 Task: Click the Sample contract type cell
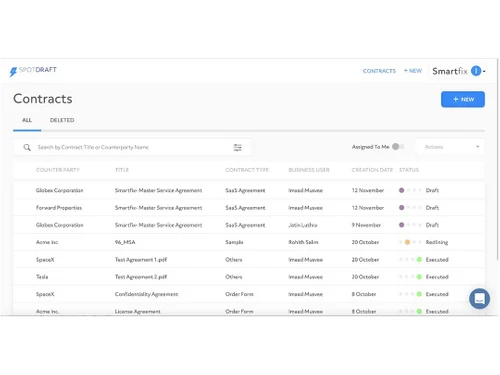pyautogui.click(x=234, y=242)
